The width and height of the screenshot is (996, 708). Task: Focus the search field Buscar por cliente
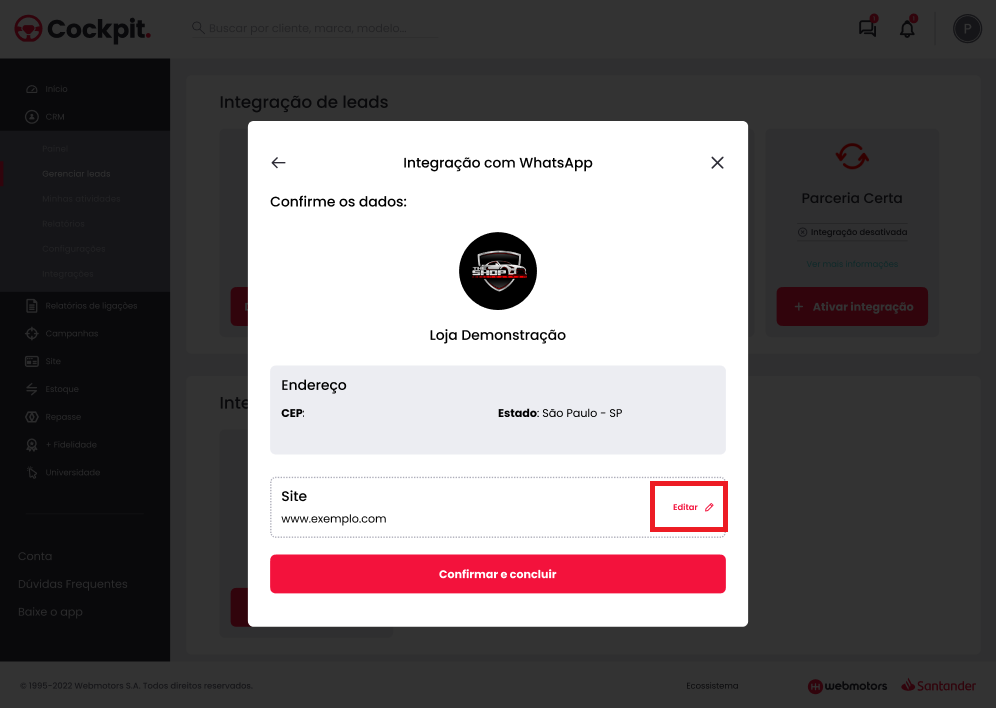point(314,28)
